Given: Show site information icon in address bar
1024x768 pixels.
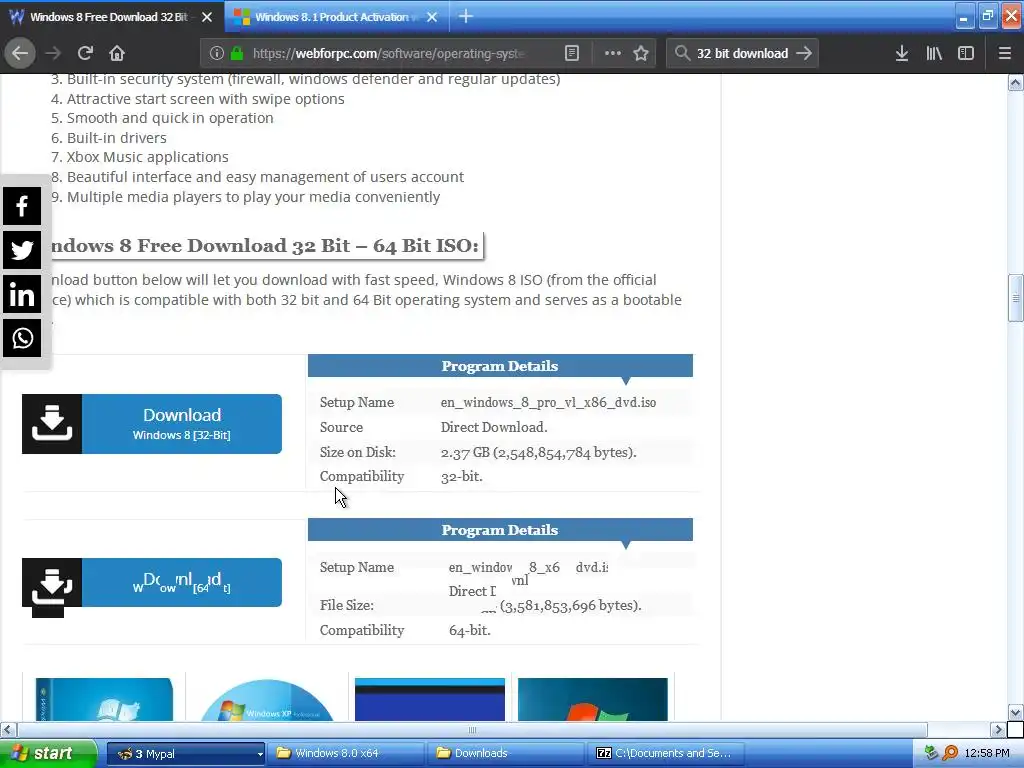Looking at the screenshot, I should [x=217, y=54].
